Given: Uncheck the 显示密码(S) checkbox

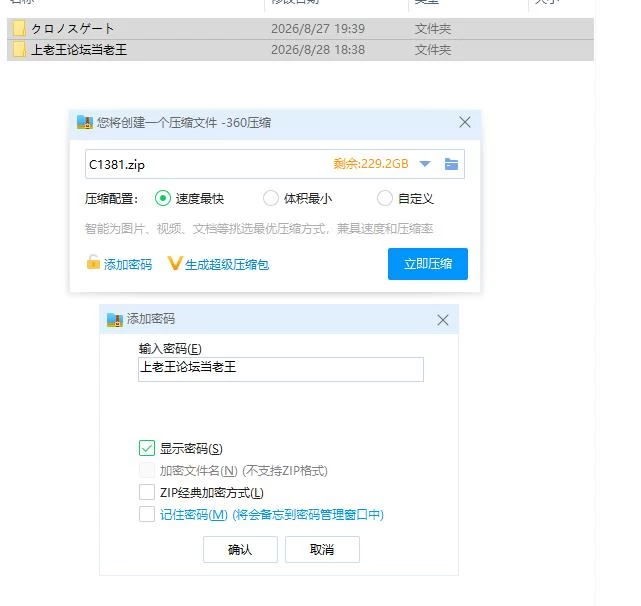Looking at the screenshot, I should (x=147, y=448).
